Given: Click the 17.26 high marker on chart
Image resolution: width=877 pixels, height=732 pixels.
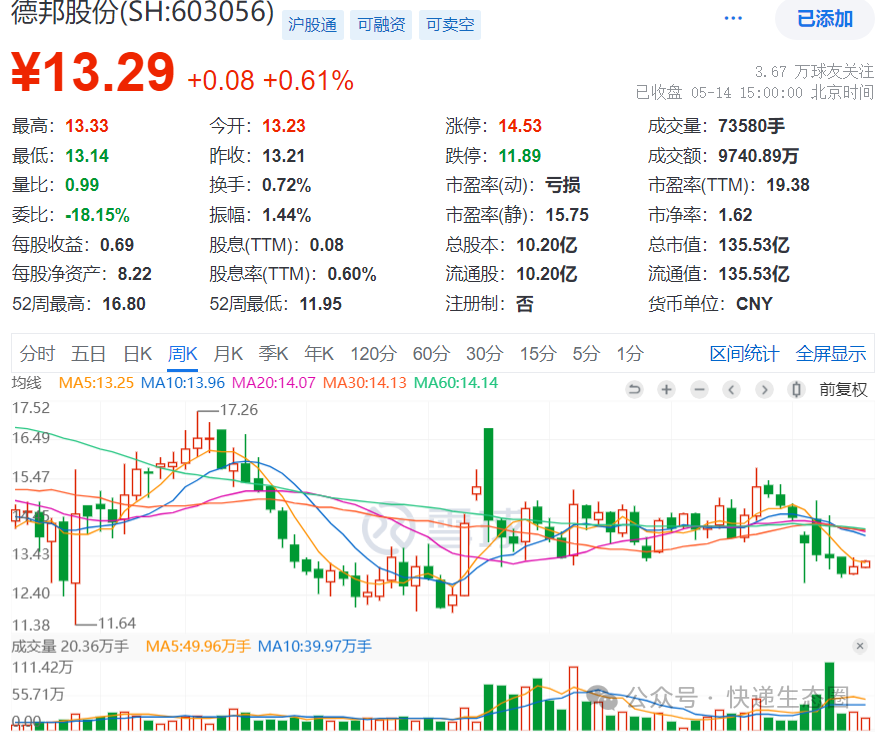Looking at the screenshot, I should [x=239, y=410].
